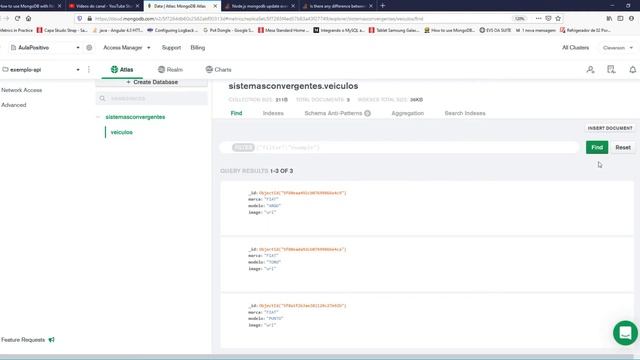The image size is (640, 360).
Task: Click Create Database button
Action: point(152,82)
